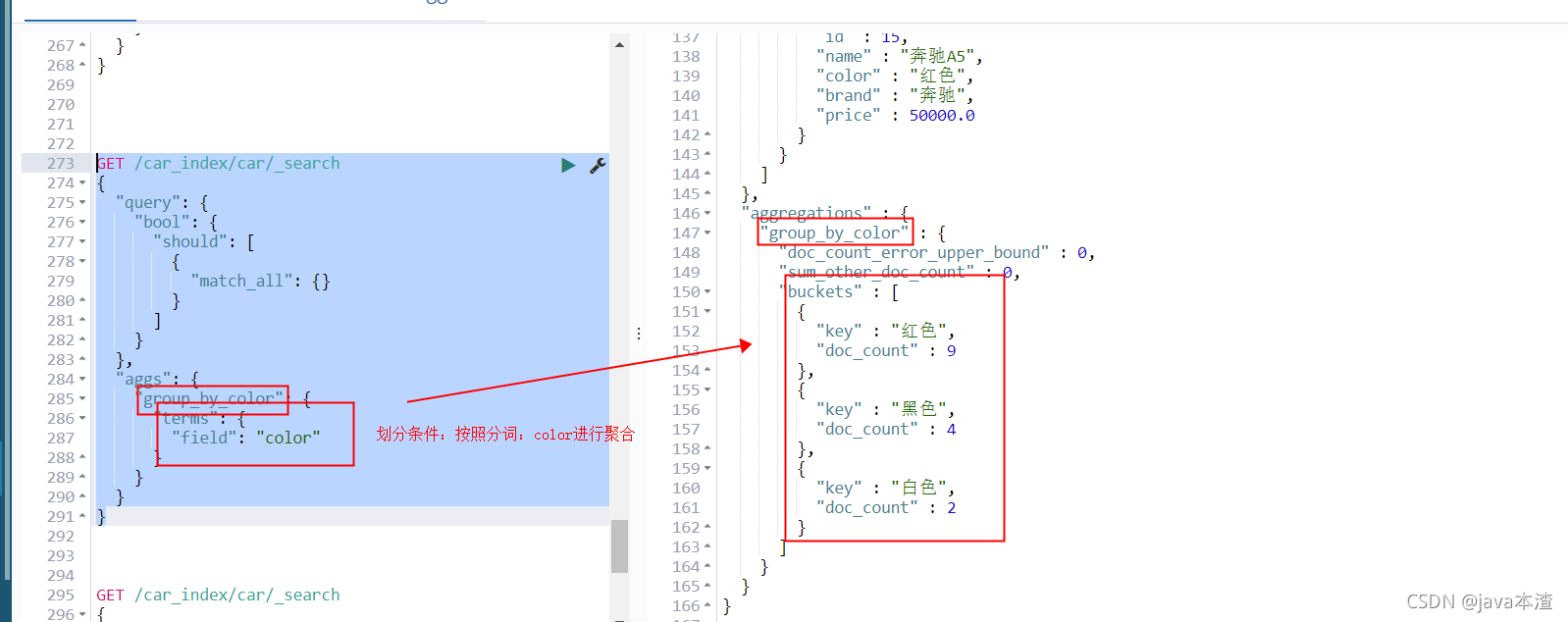Open the wrench request options menu

pyautogui.click(x=598, y=165)
